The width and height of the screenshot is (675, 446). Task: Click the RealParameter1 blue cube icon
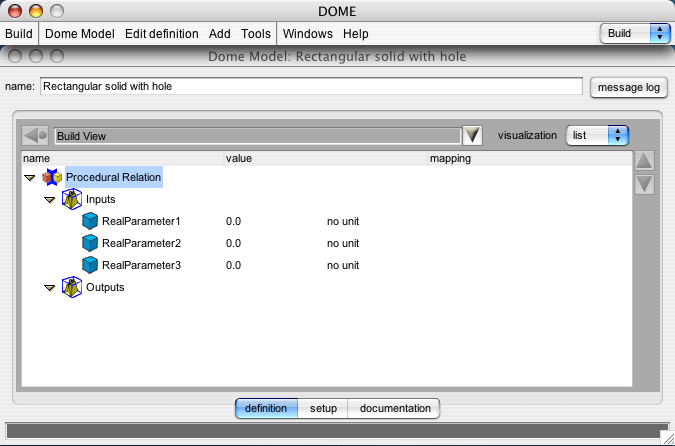(x=90, y=221)
